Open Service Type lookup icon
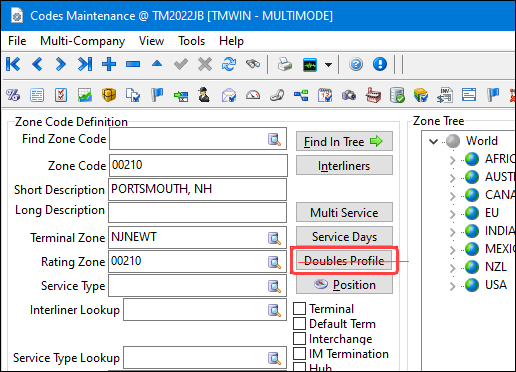The image size is (516, 372). (x=274, y=286)
